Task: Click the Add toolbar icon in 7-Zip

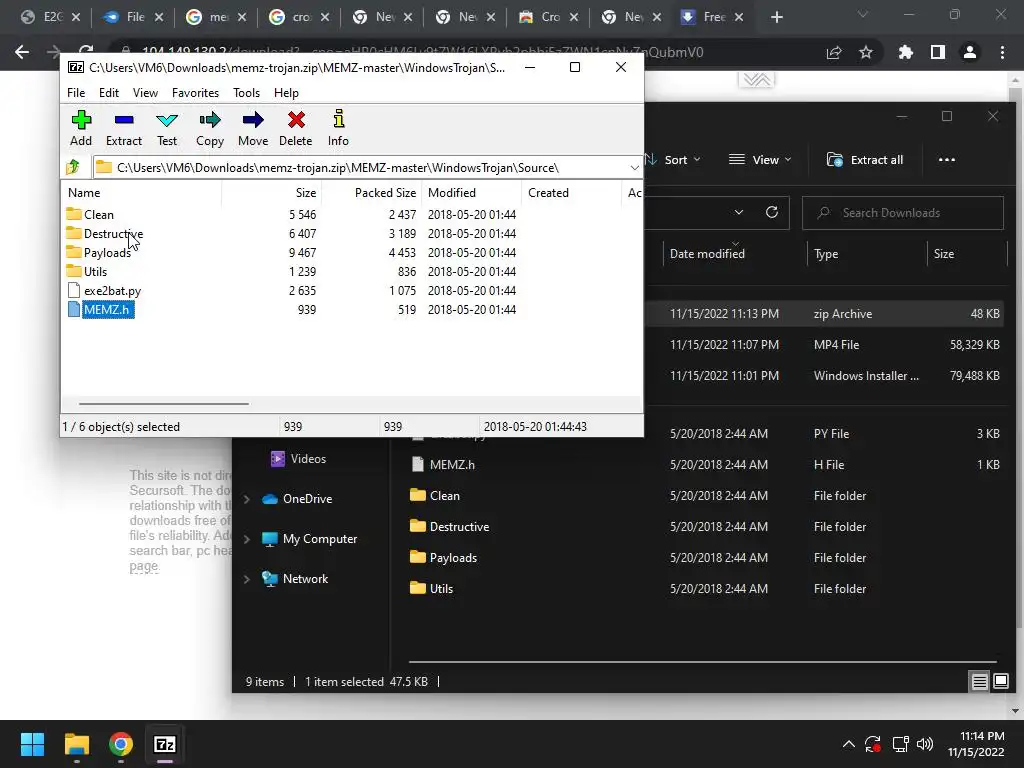Action: (x=81, y=128)
